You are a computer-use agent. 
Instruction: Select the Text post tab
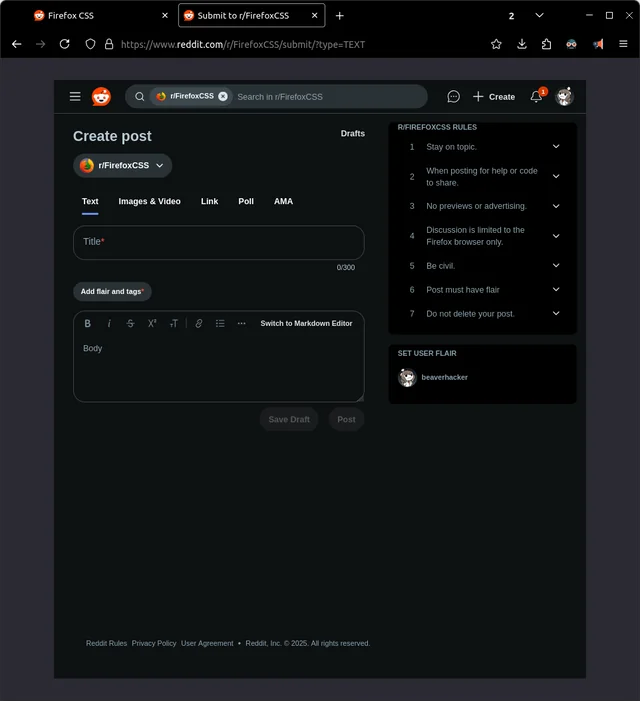90,202
